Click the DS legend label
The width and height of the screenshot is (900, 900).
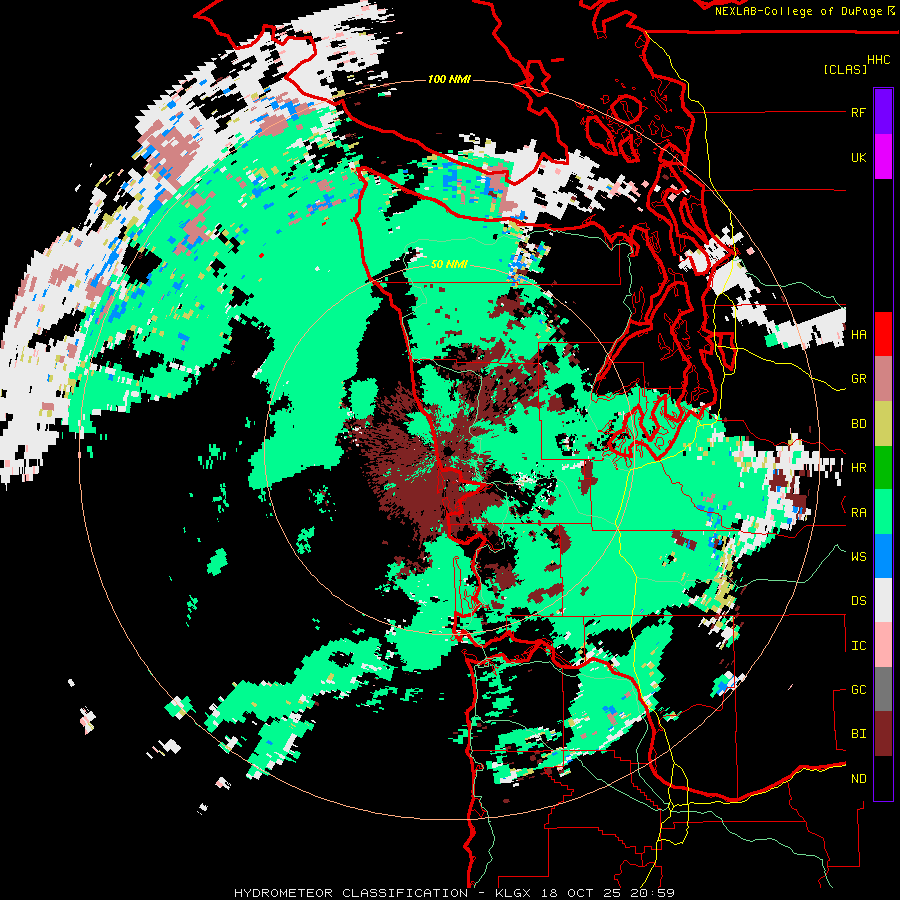[x=858, y=601]
